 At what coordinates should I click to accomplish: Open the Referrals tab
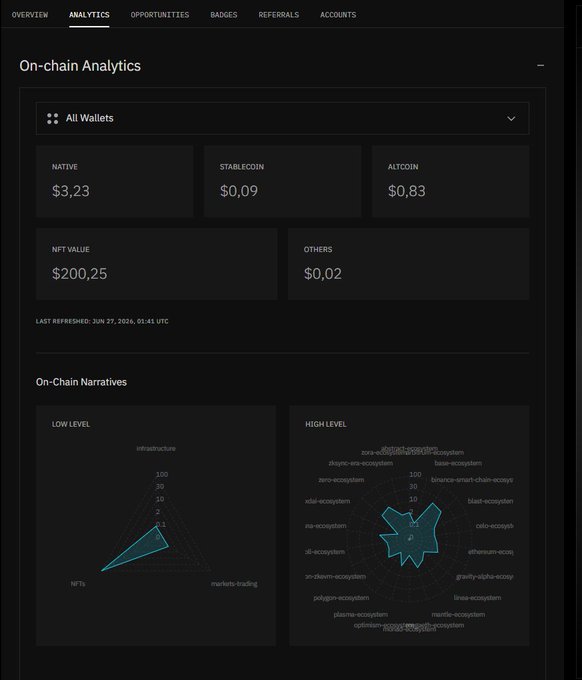point(278,15)
